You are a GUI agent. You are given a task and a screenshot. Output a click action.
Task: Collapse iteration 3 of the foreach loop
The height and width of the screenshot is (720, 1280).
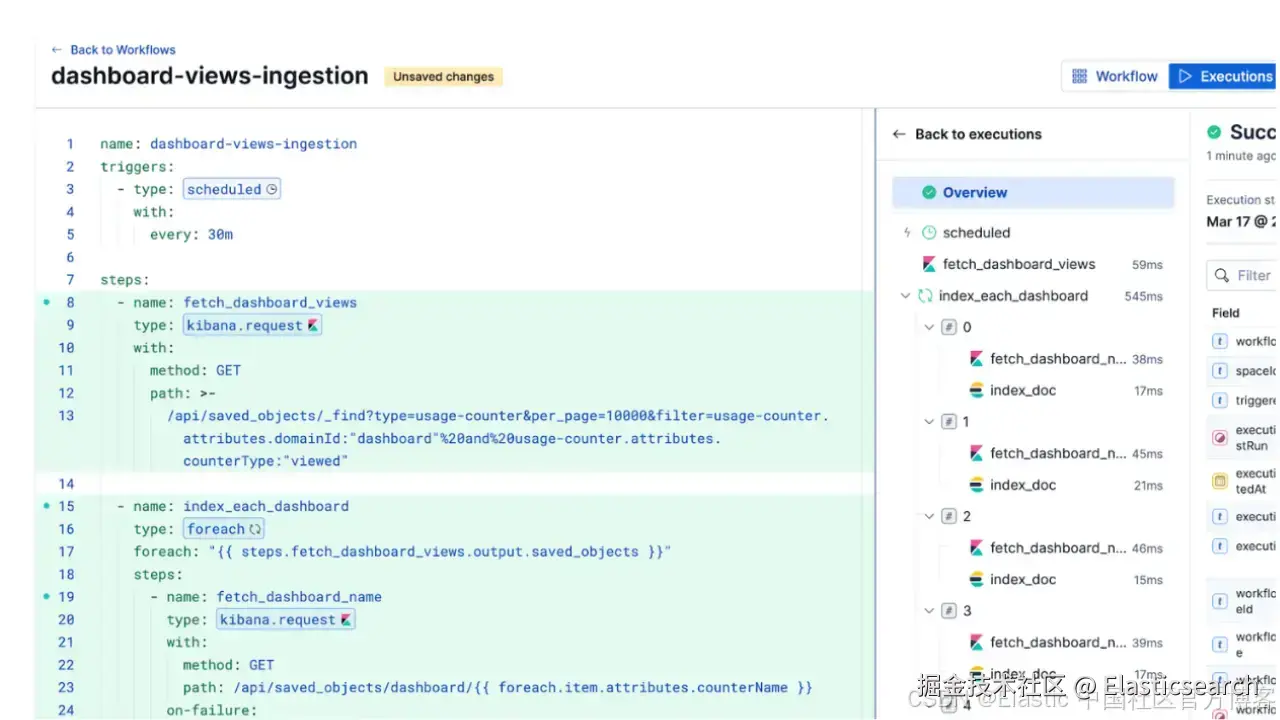[930, 611]
